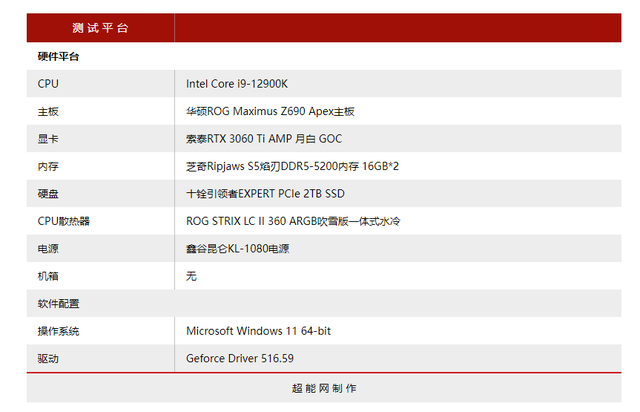This screenshot has width=640, height=412.
Task: Click the 软件配置 section heading
Action: coord(58,303)
